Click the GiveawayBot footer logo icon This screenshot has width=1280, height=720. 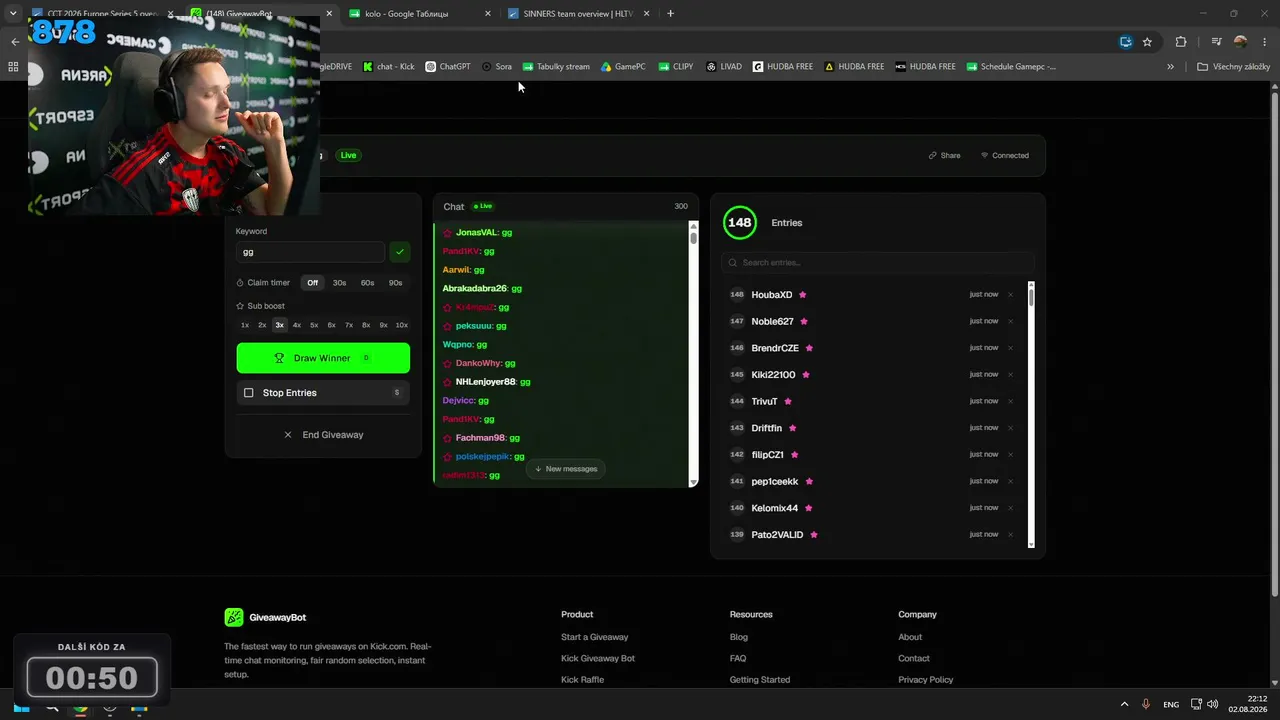[233, 617]
